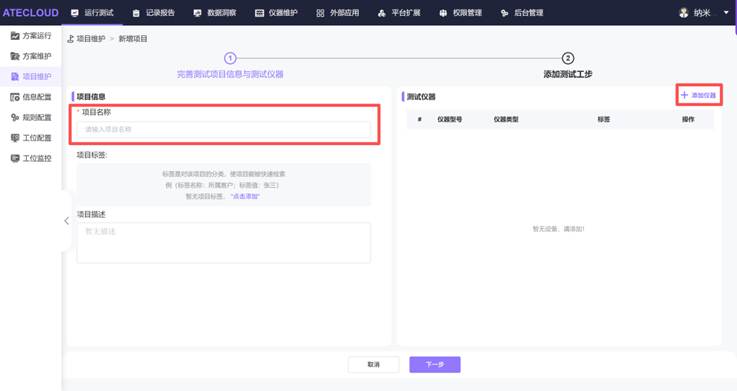Click the 添加仪器 button
Screen dimensions: 737x391
[698, 95]
